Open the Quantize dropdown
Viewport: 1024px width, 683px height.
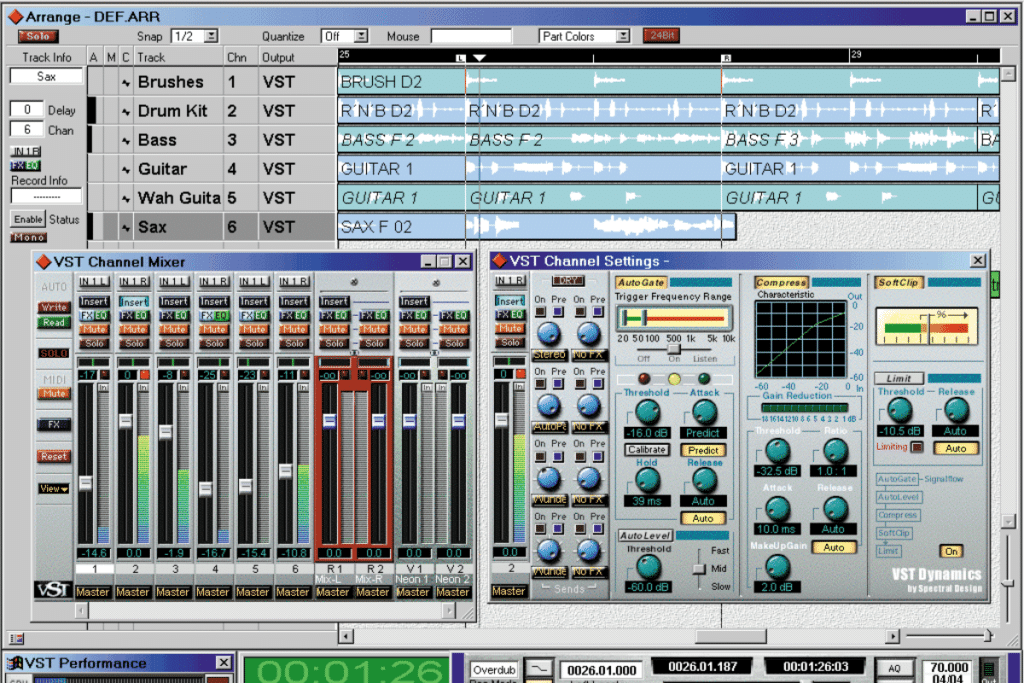point(361,37)
